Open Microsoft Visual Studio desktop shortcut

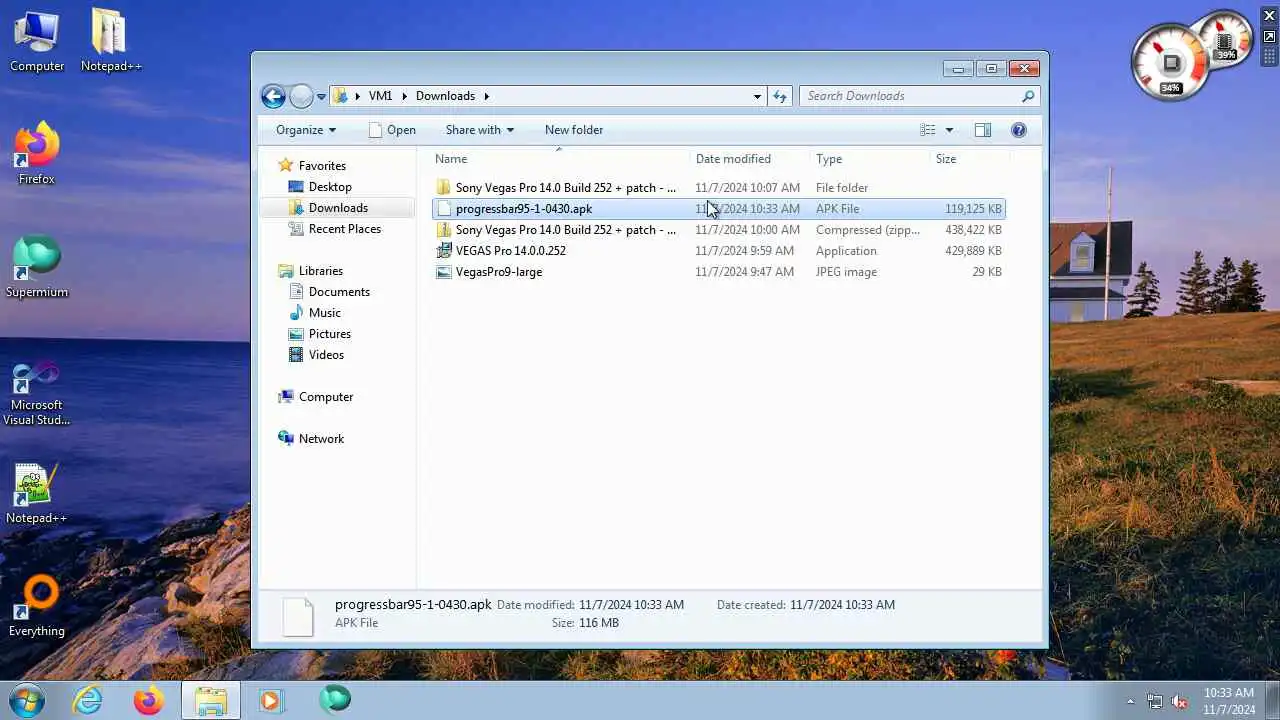tap(37, 393)
